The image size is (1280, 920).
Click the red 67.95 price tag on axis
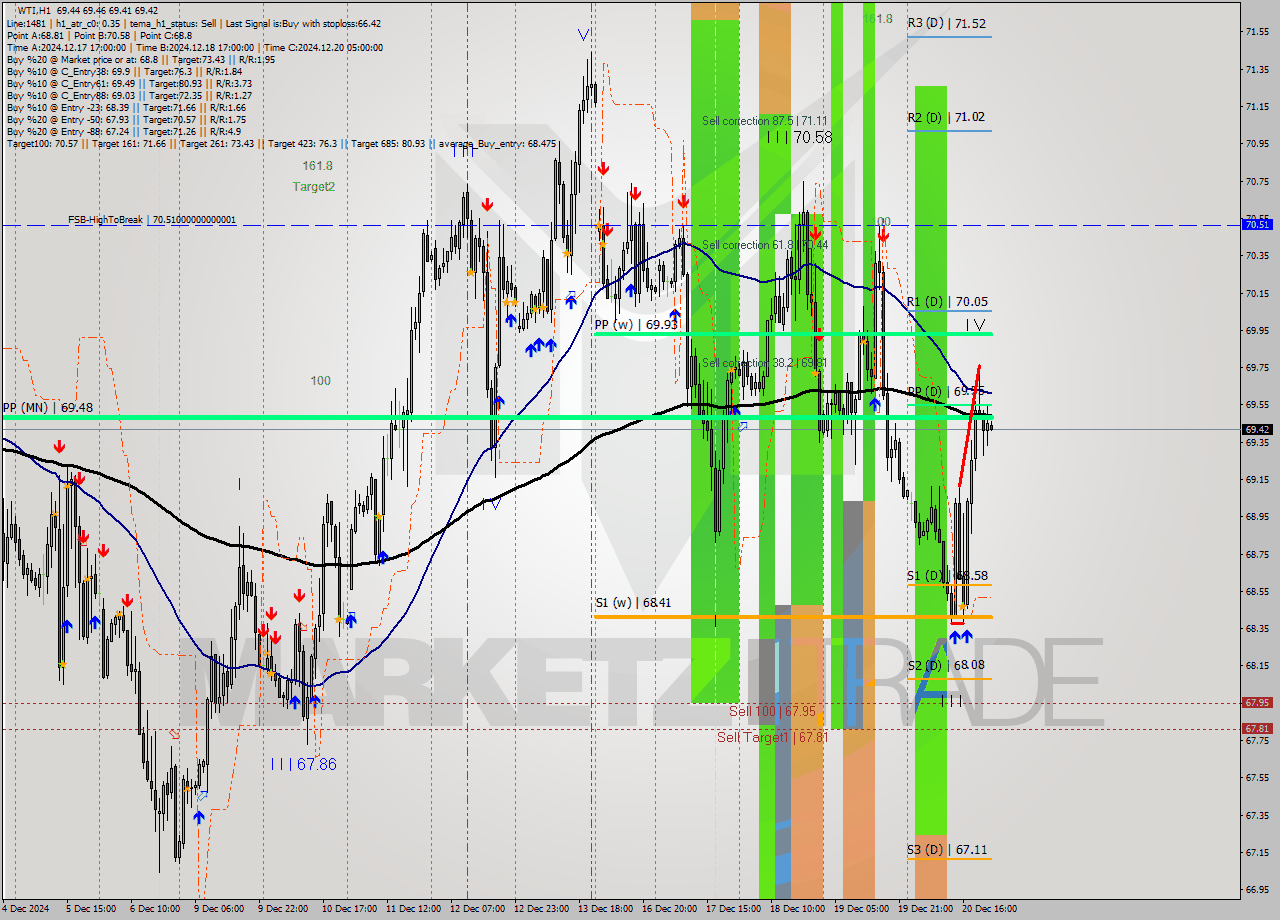[1257, 703]
